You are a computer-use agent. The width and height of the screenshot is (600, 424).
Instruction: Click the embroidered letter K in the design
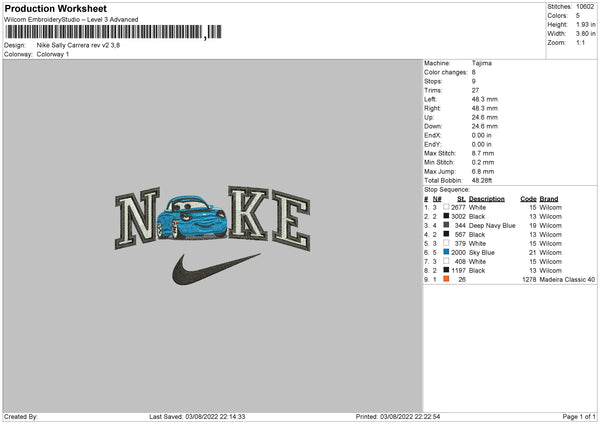pos(248,213)
